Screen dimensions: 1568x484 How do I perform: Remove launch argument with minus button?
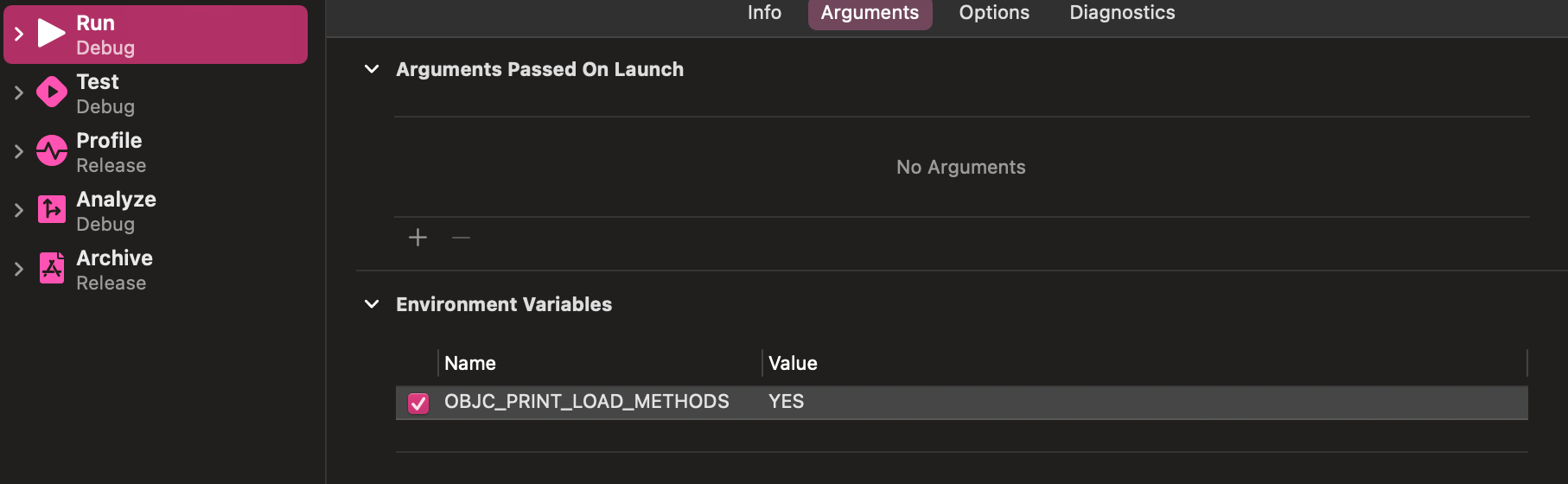point(461,237)
